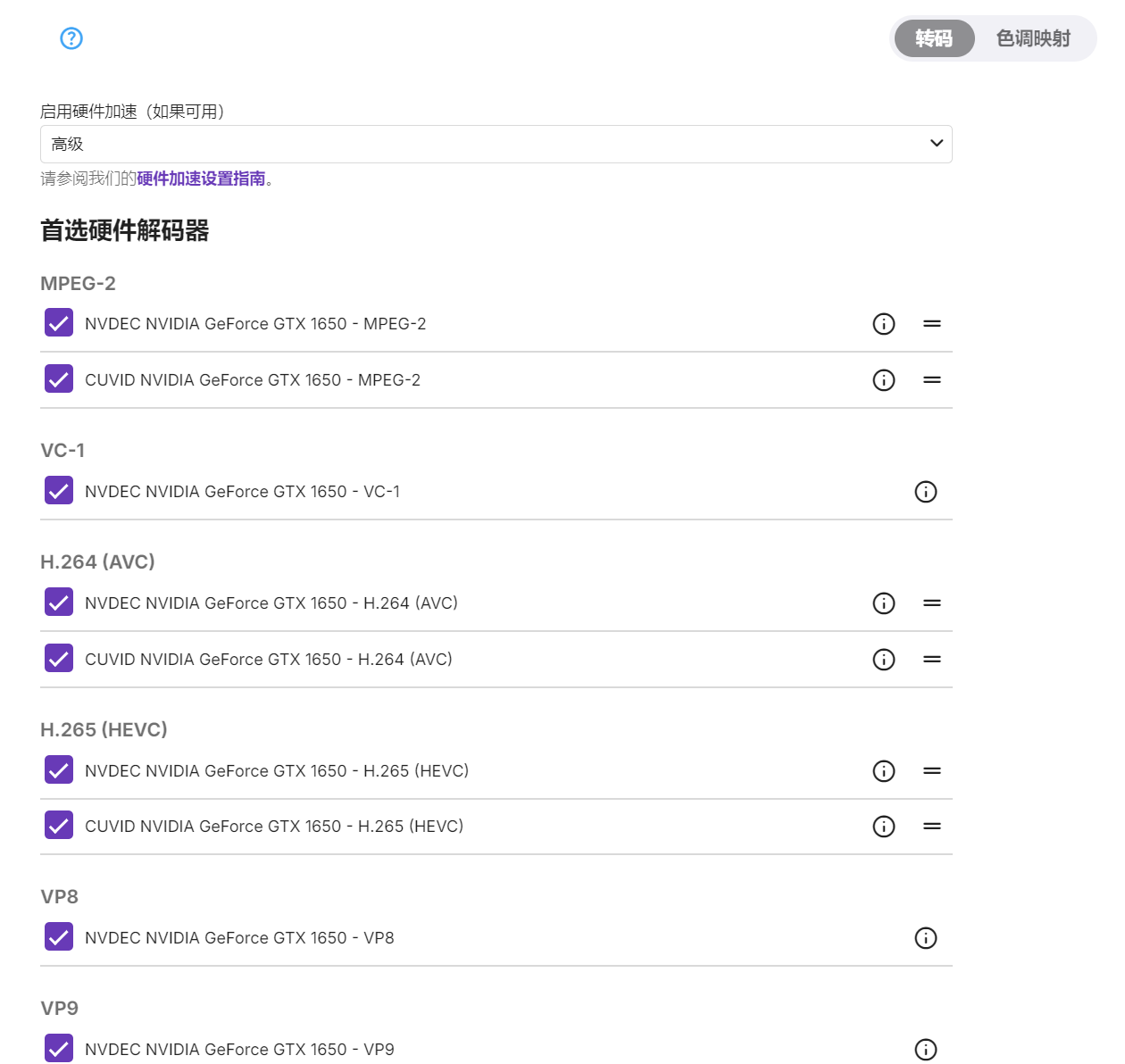The image size is (1125, 1064).
Task: Open the 硬件加速设置指南 link
Action: pyautogui.click(x=201, y=179)
